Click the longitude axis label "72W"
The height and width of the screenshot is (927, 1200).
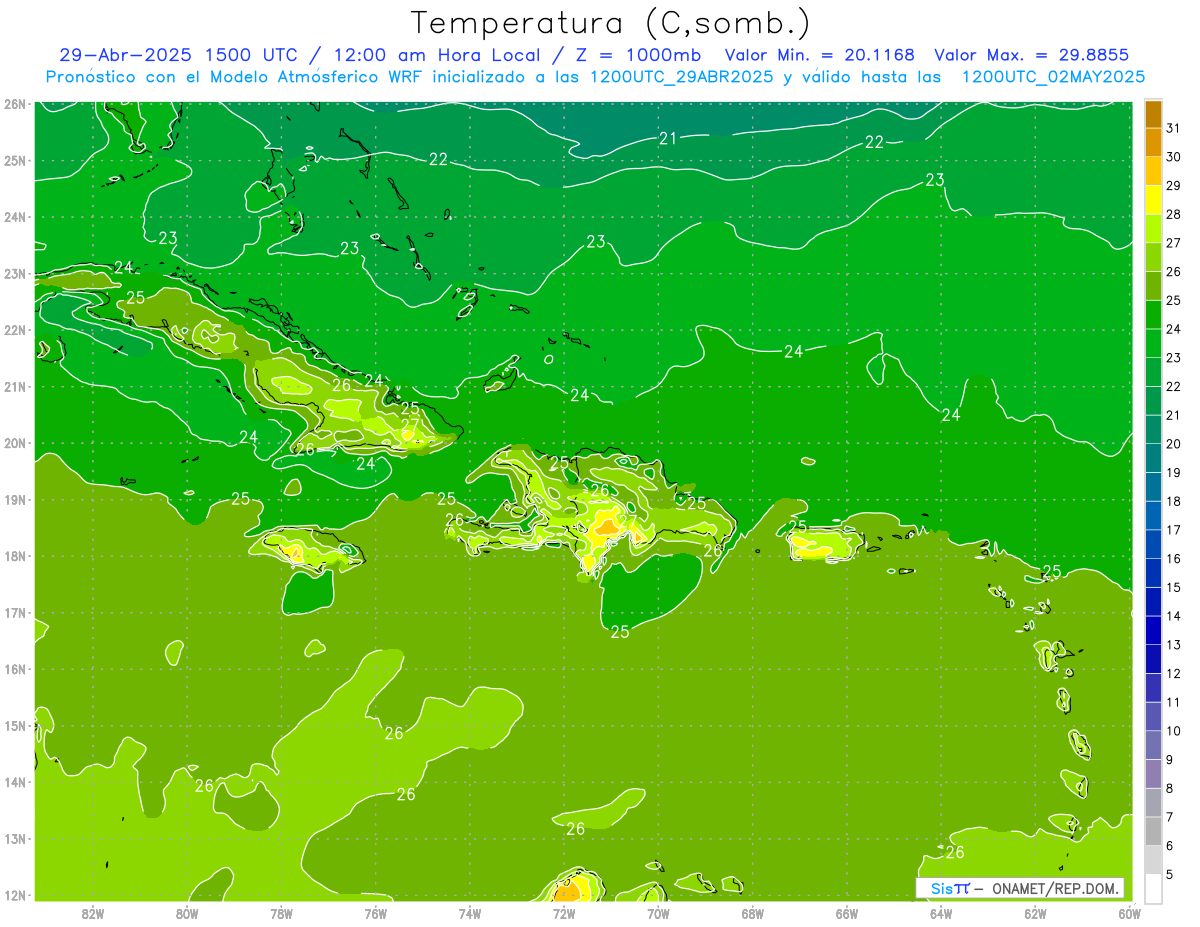(564, 913)
